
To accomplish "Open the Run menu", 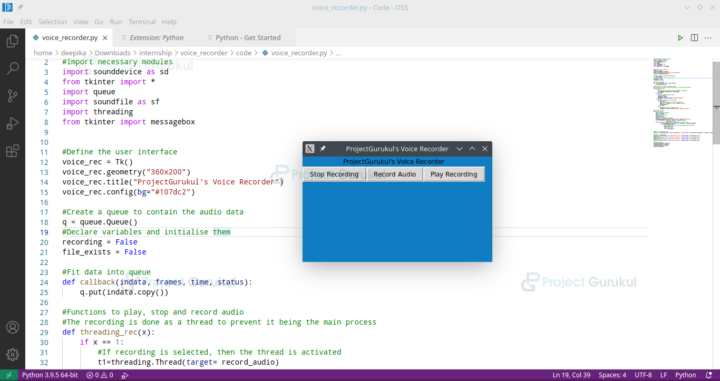I will (x=116, y=22).
